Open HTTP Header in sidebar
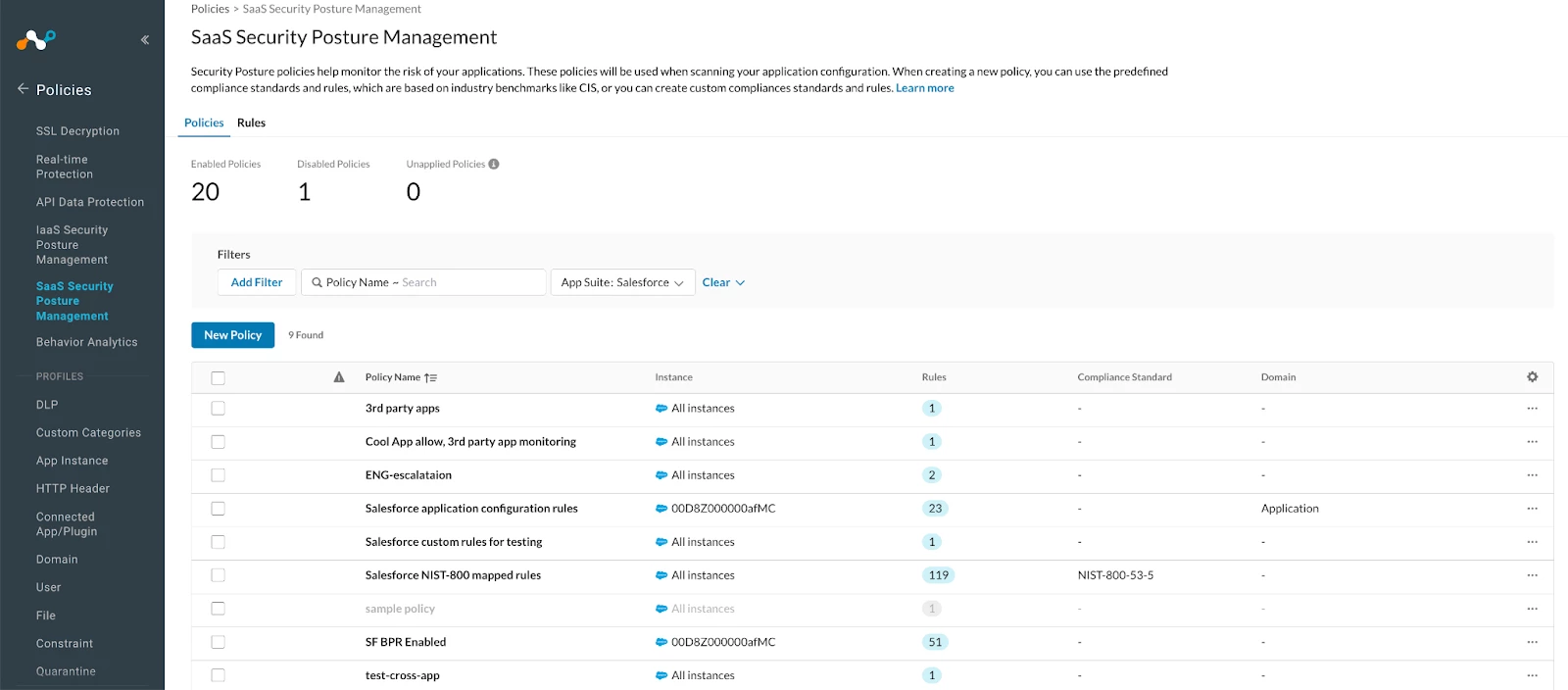This screenshot has height=690, width=1568. (x=73, y=489)
